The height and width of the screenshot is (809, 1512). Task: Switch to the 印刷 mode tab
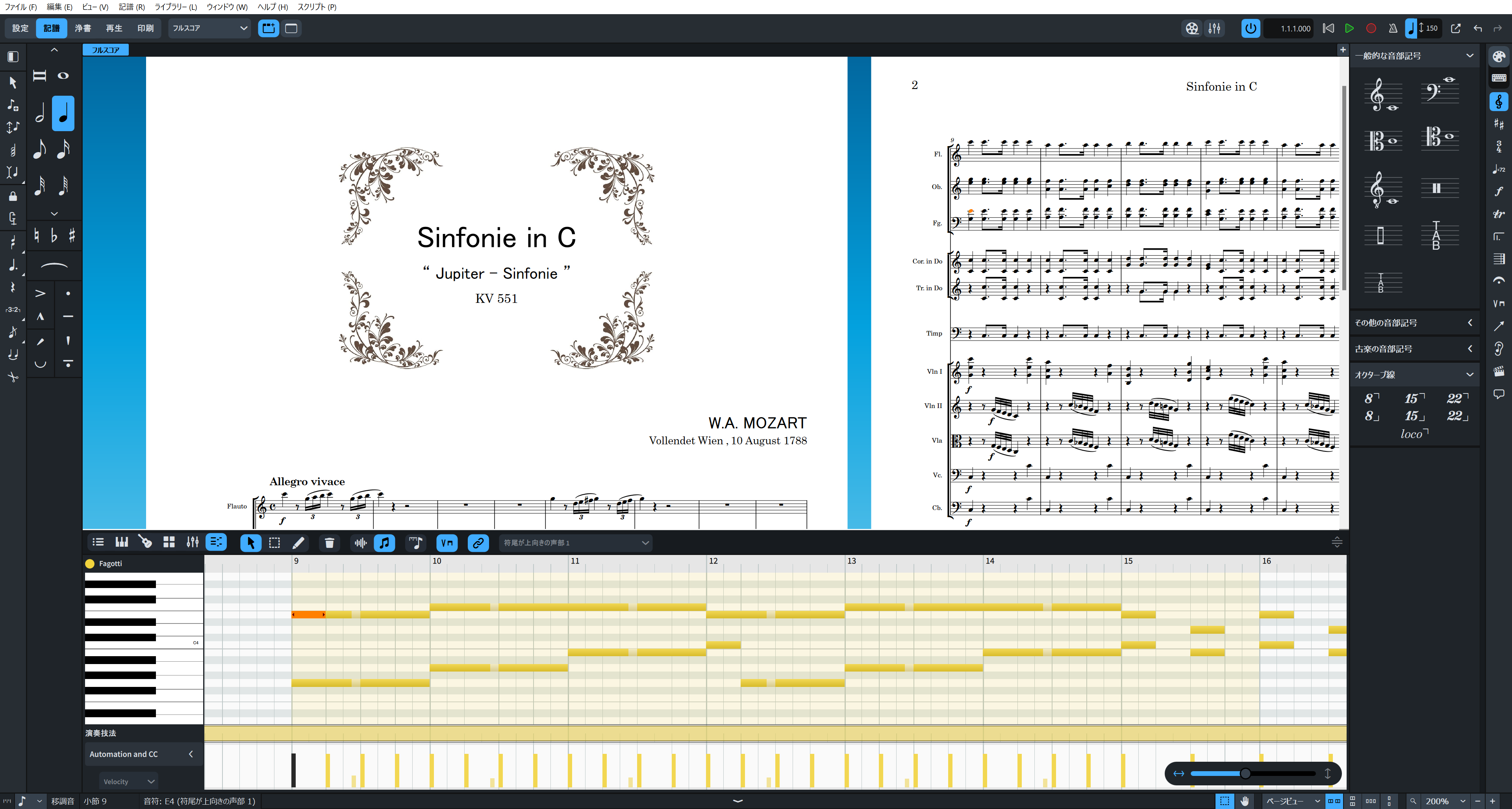(x=146, y=28)
